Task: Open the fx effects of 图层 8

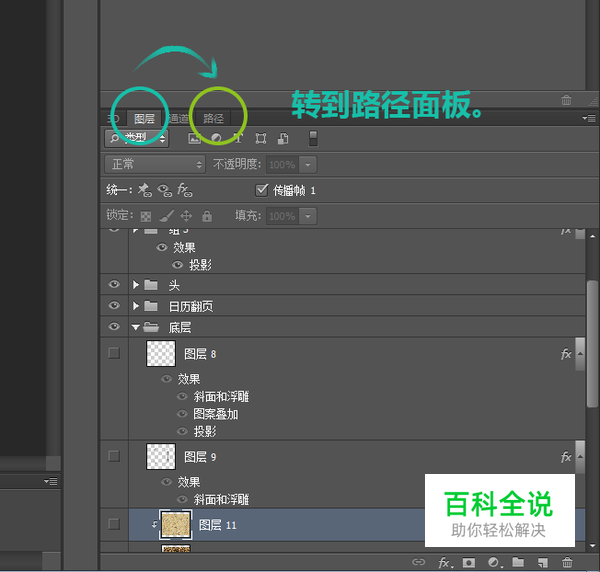Action: (x=566, y=354)
